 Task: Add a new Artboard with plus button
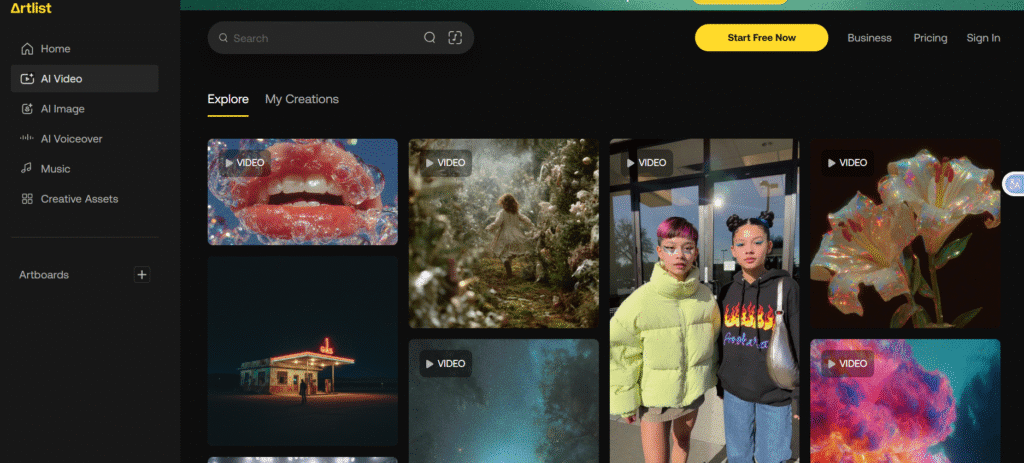[x=142, y=275]
